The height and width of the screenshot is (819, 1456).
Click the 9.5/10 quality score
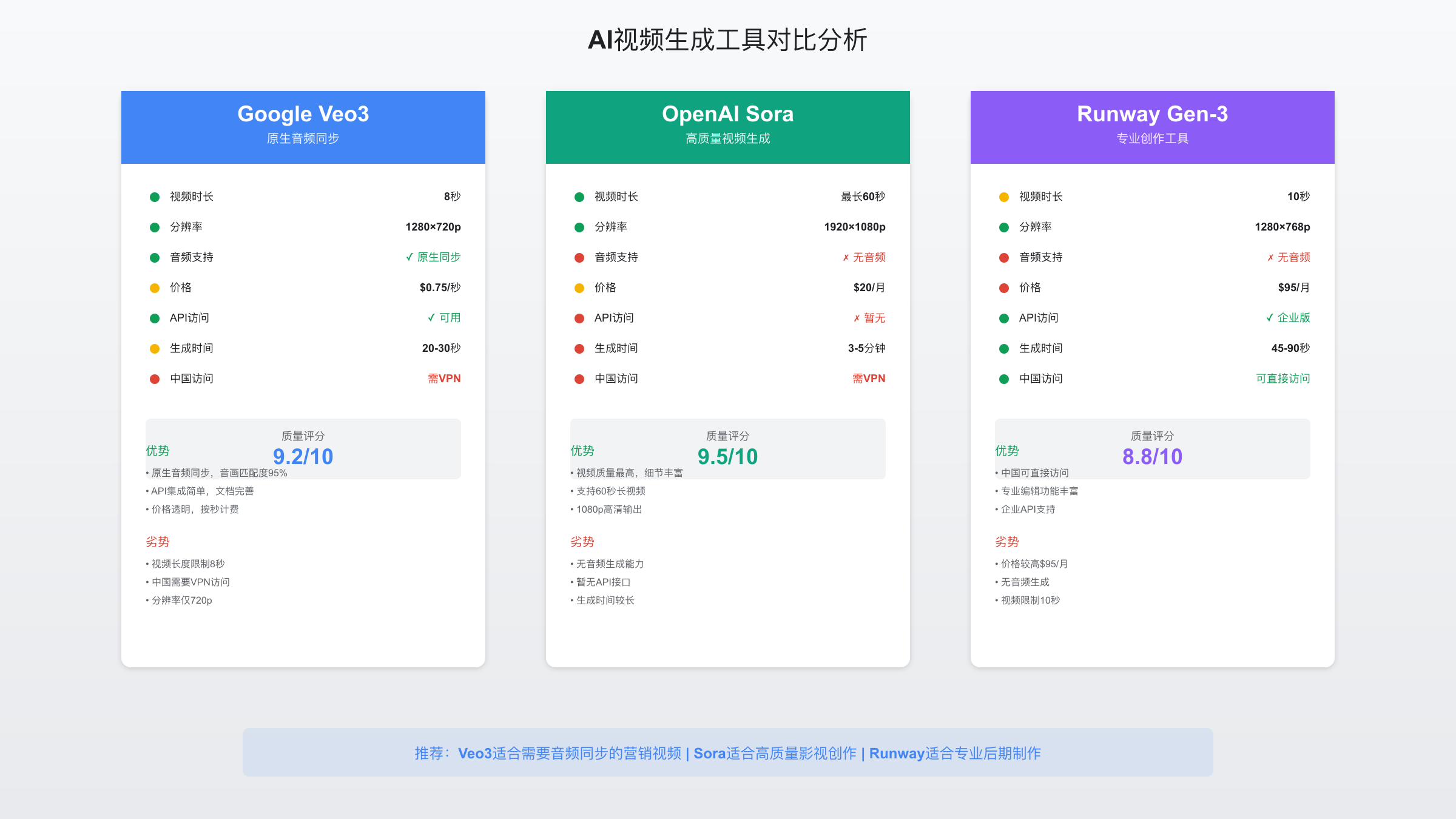(x=728, y=457)
